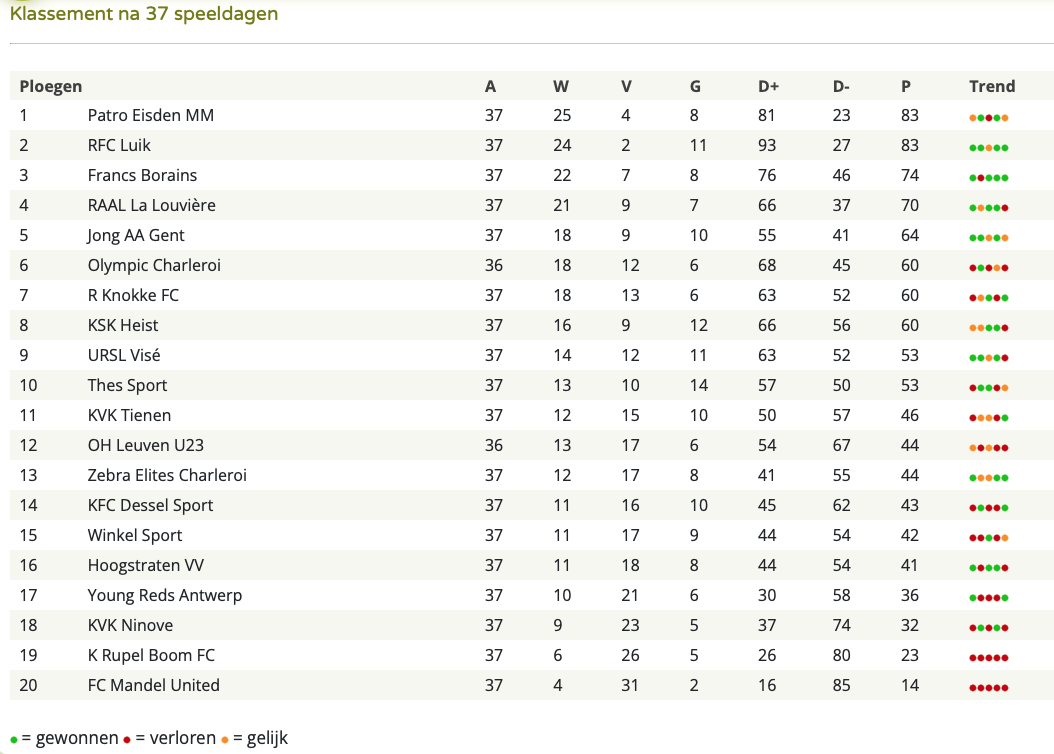
Task: Click the trend dots for Jong AA Gent
Action: click(988, 238)
